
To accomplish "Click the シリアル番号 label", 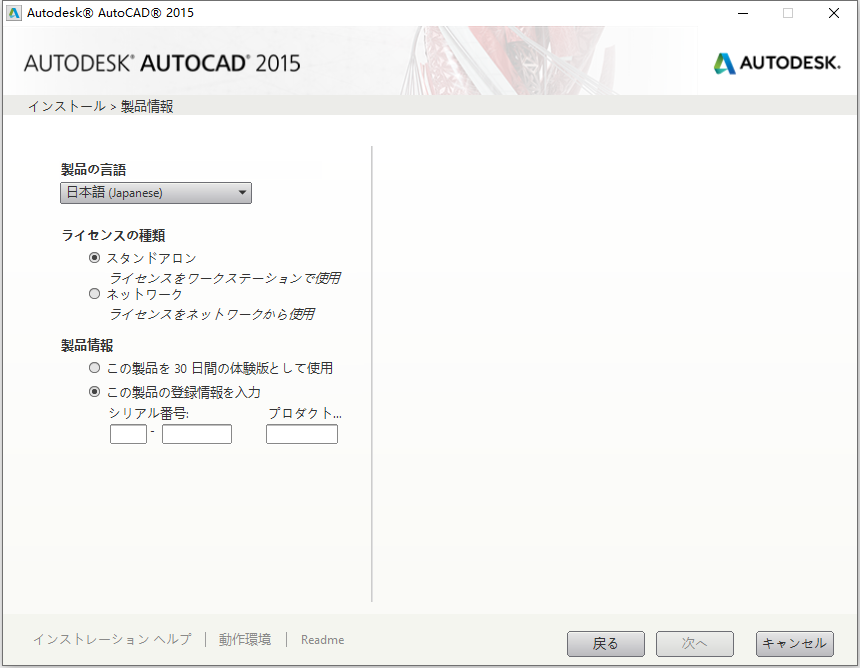I will pyautogui.click(x=149, y=413).
